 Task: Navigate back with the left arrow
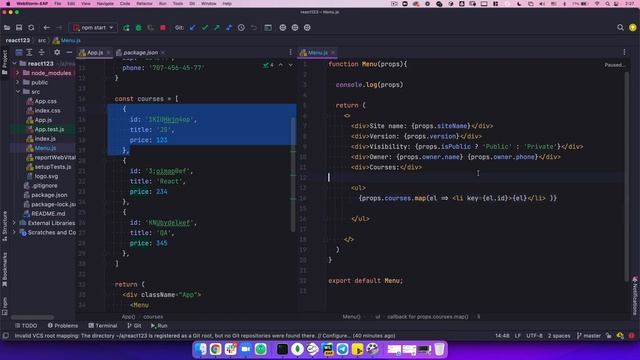point(47,28)
